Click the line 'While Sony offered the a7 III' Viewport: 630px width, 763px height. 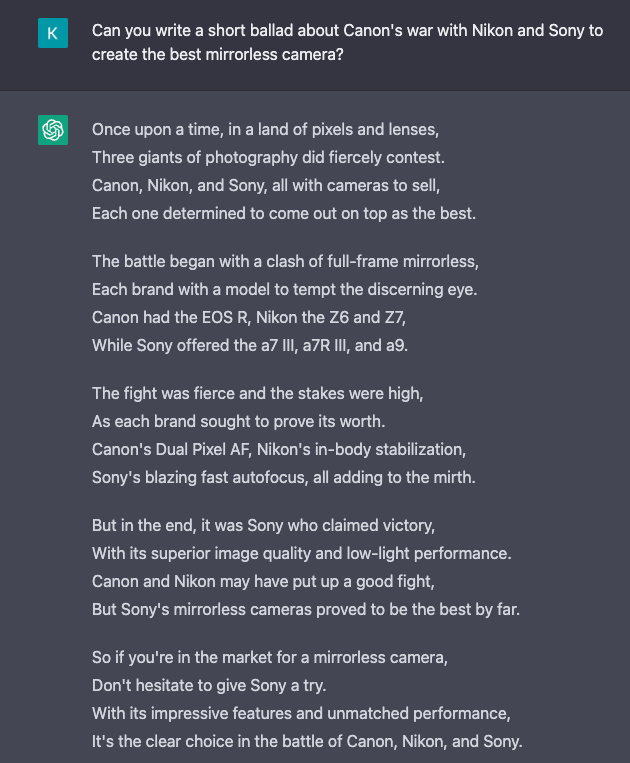pyautogui.click(x=250, y=345)
